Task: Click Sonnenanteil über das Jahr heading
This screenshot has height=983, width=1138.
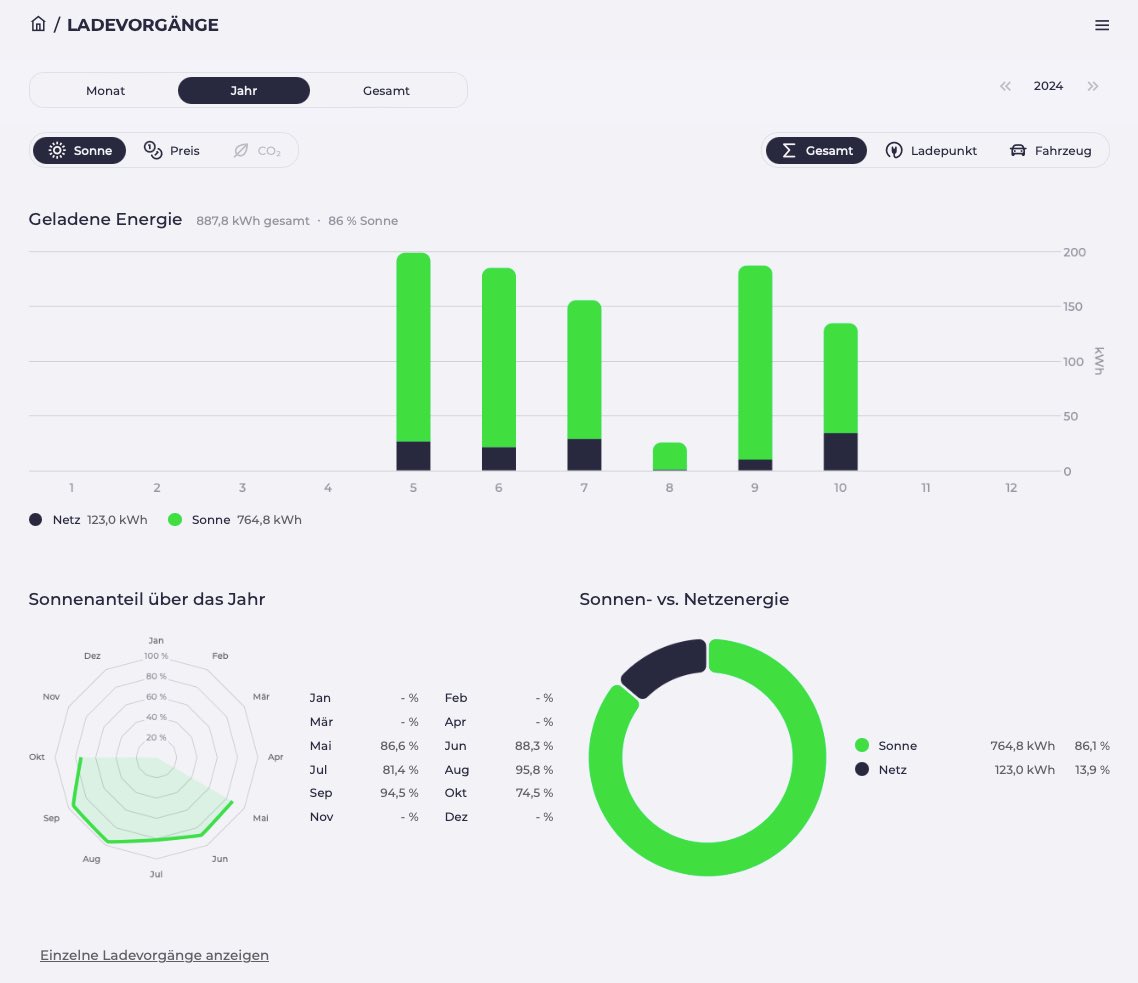Action: tap(147, 599)
